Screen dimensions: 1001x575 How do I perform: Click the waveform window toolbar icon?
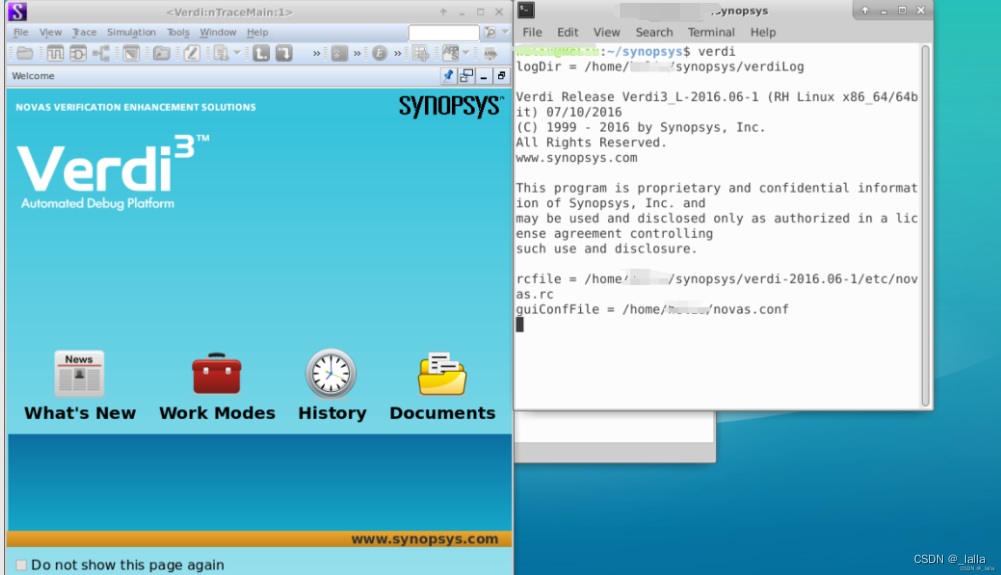pyautogui.click(x=54, y=53)
